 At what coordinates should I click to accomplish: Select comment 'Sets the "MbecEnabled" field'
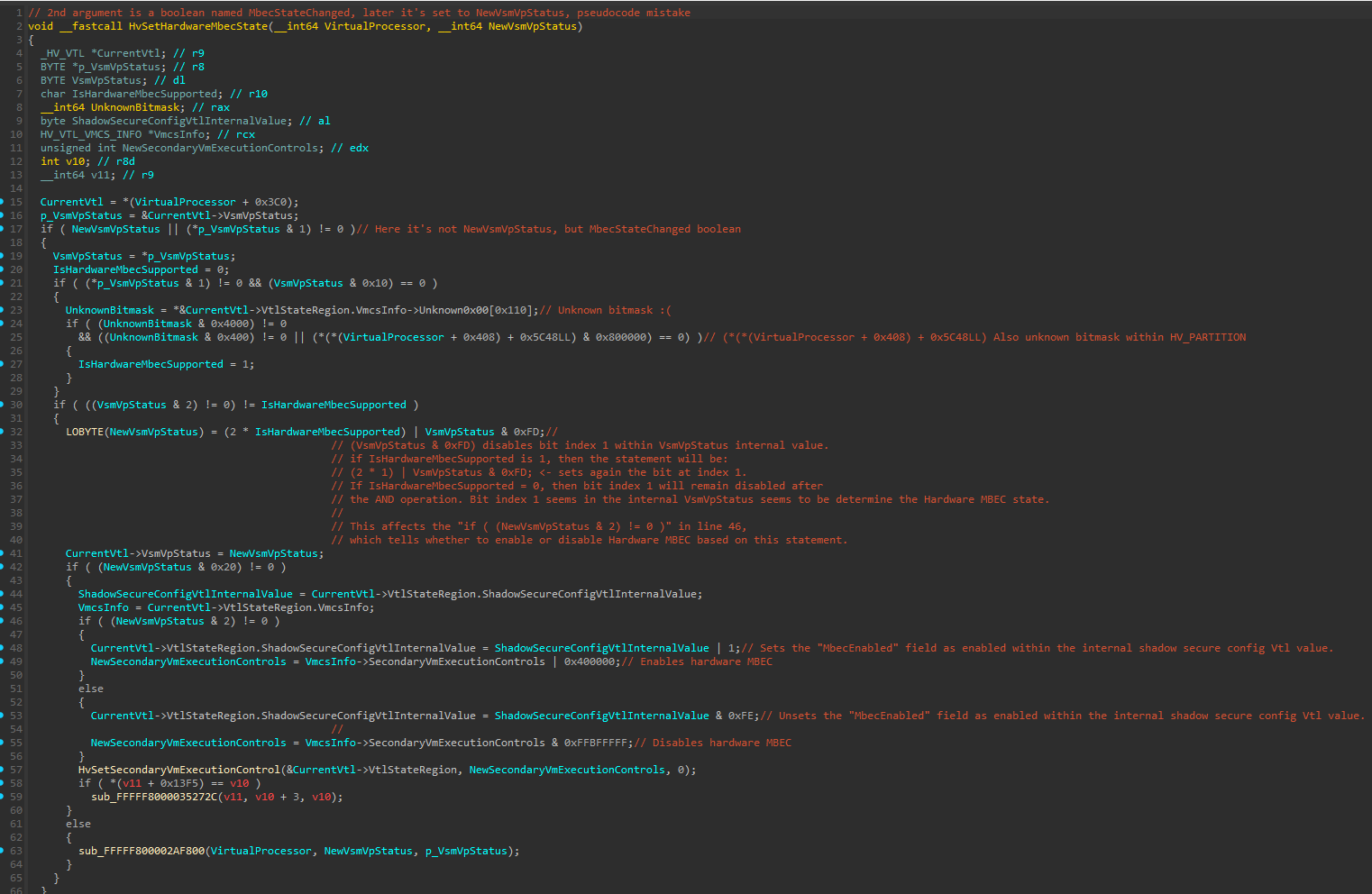1038,648
